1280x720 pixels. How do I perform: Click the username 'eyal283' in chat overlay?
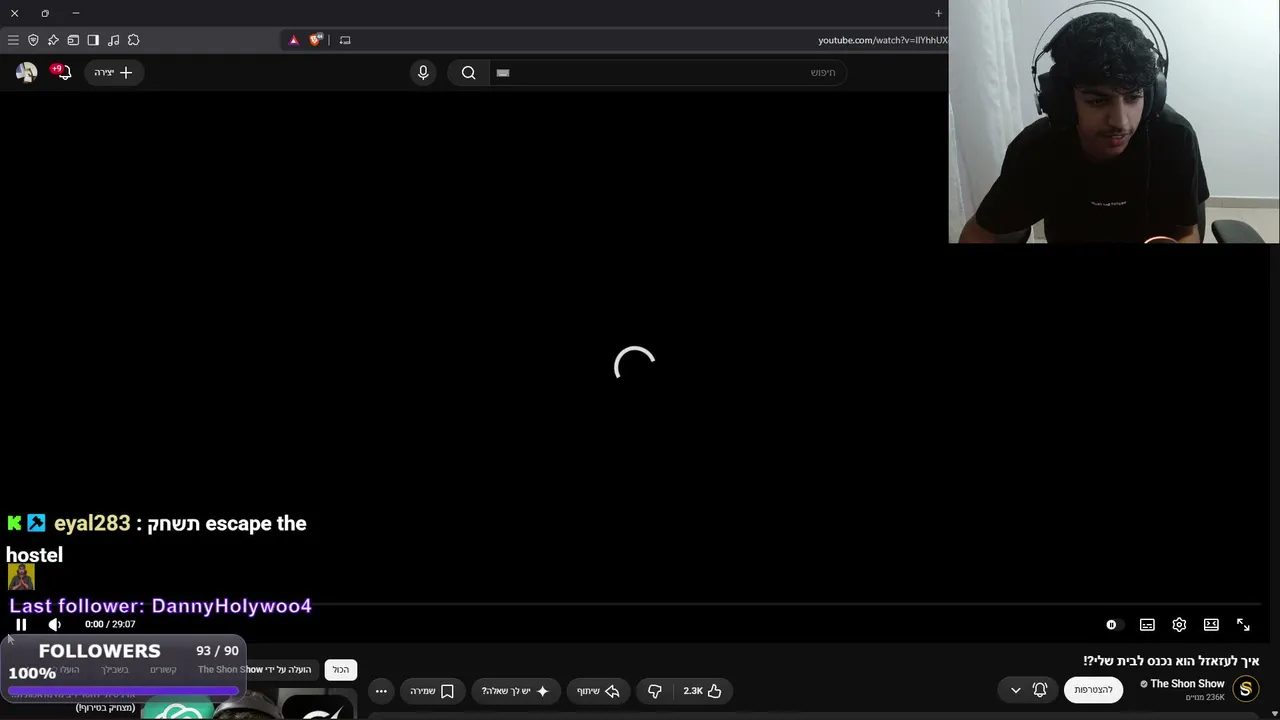coord(92,523)
